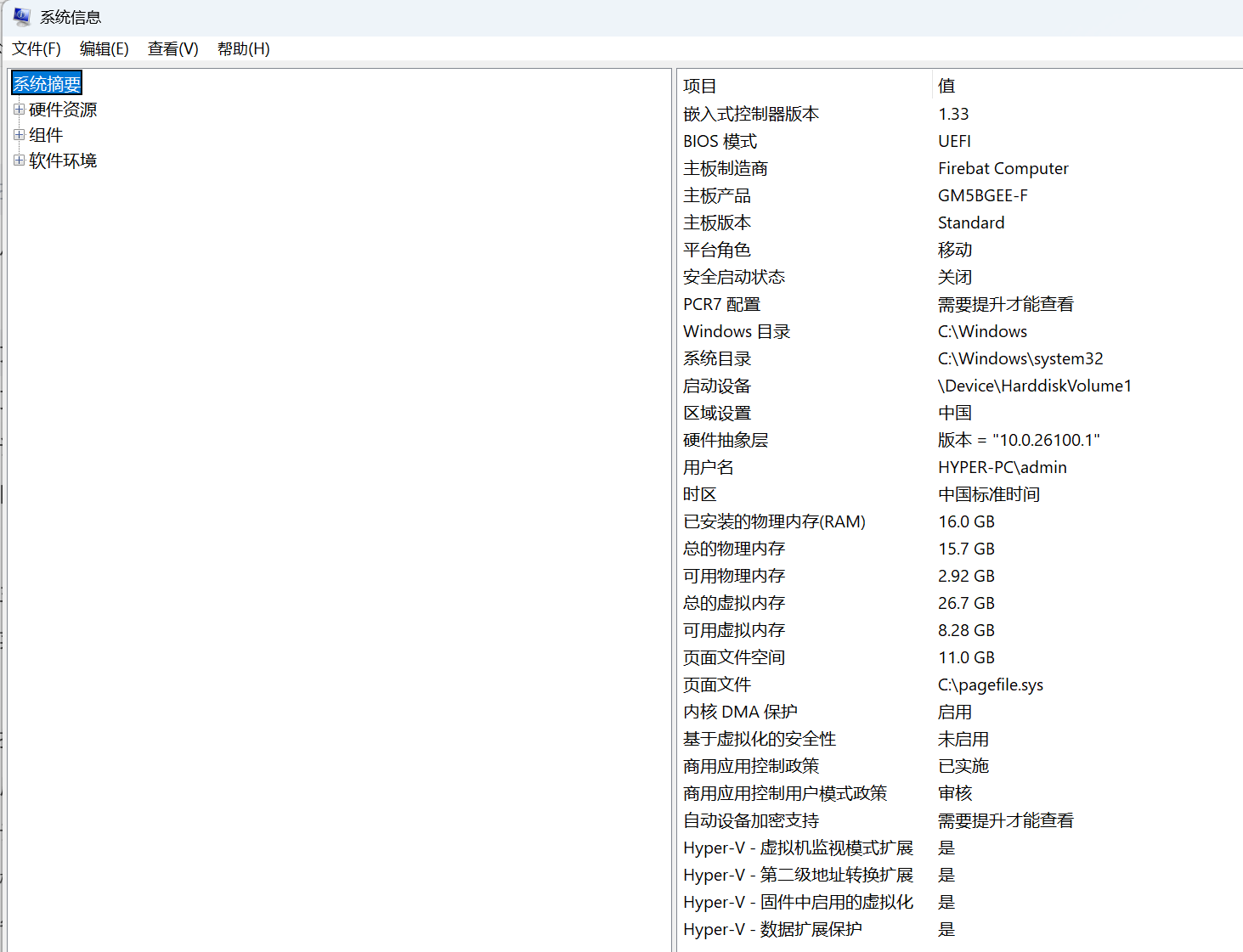Select the 时区 row
The image size is (1243, 952).
(960, 494)
